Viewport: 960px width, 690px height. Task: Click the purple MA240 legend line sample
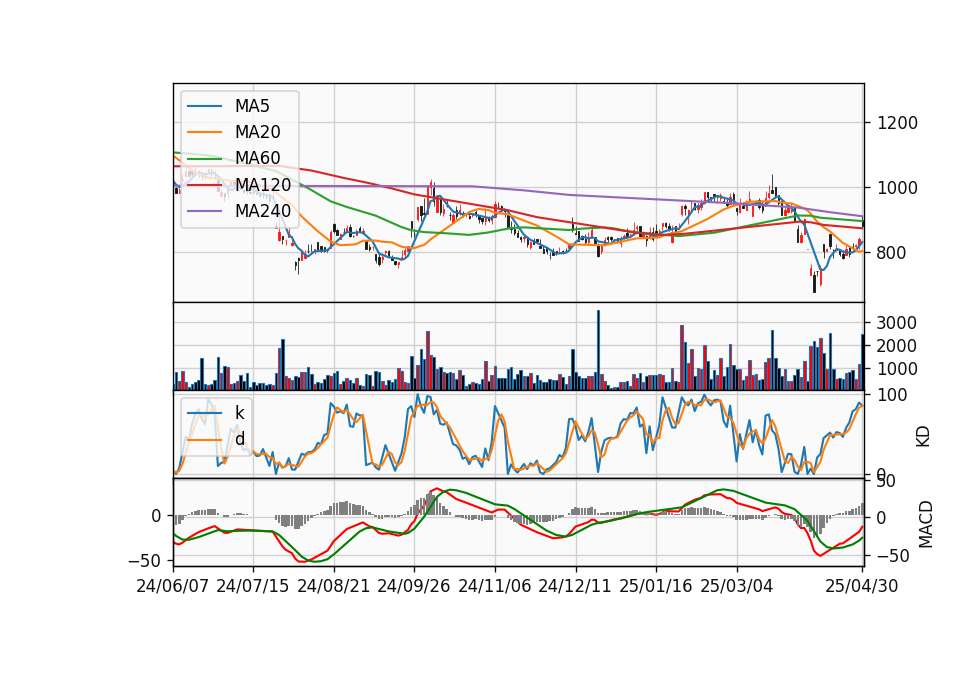(204, 211)
